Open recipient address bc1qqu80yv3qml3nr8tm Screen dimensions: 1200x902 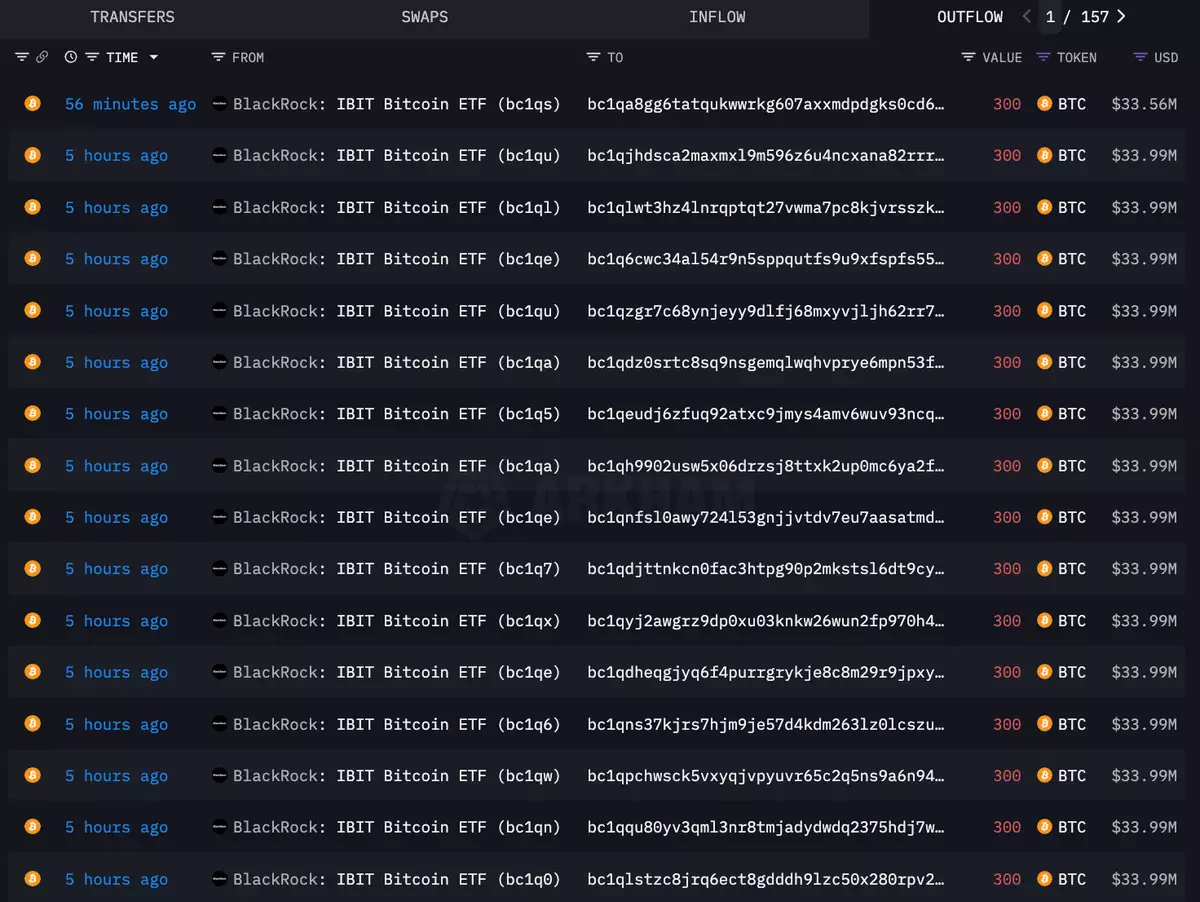(x=766, y=827)
